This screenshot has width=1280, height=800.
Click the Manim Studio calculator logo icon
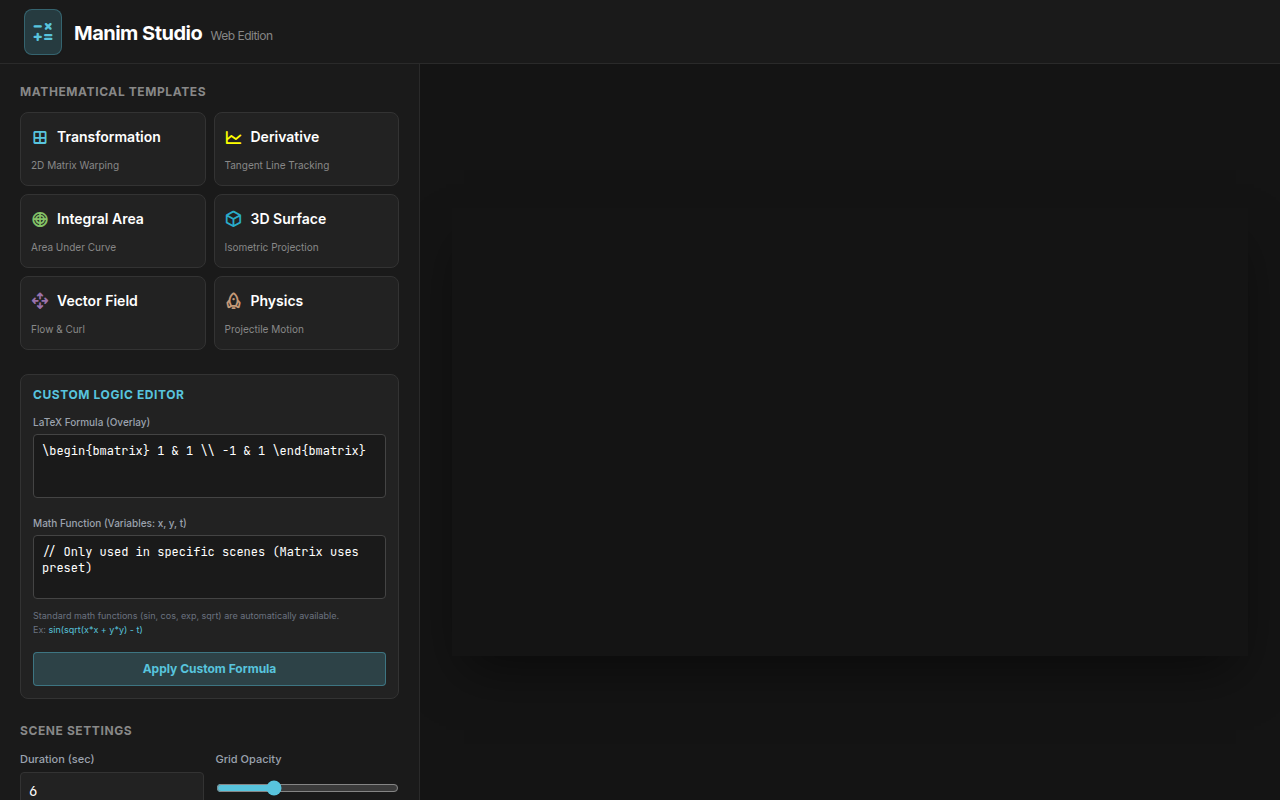pyautogui.click(x=43, y=32)
